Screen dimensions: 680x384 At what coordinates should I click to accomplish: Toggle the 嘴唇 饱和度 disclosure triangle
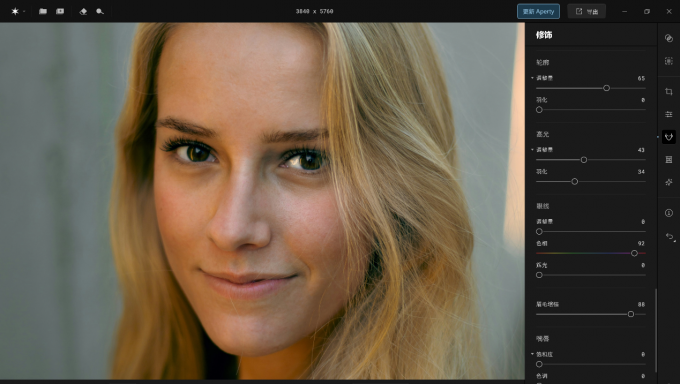coord(533,354)
